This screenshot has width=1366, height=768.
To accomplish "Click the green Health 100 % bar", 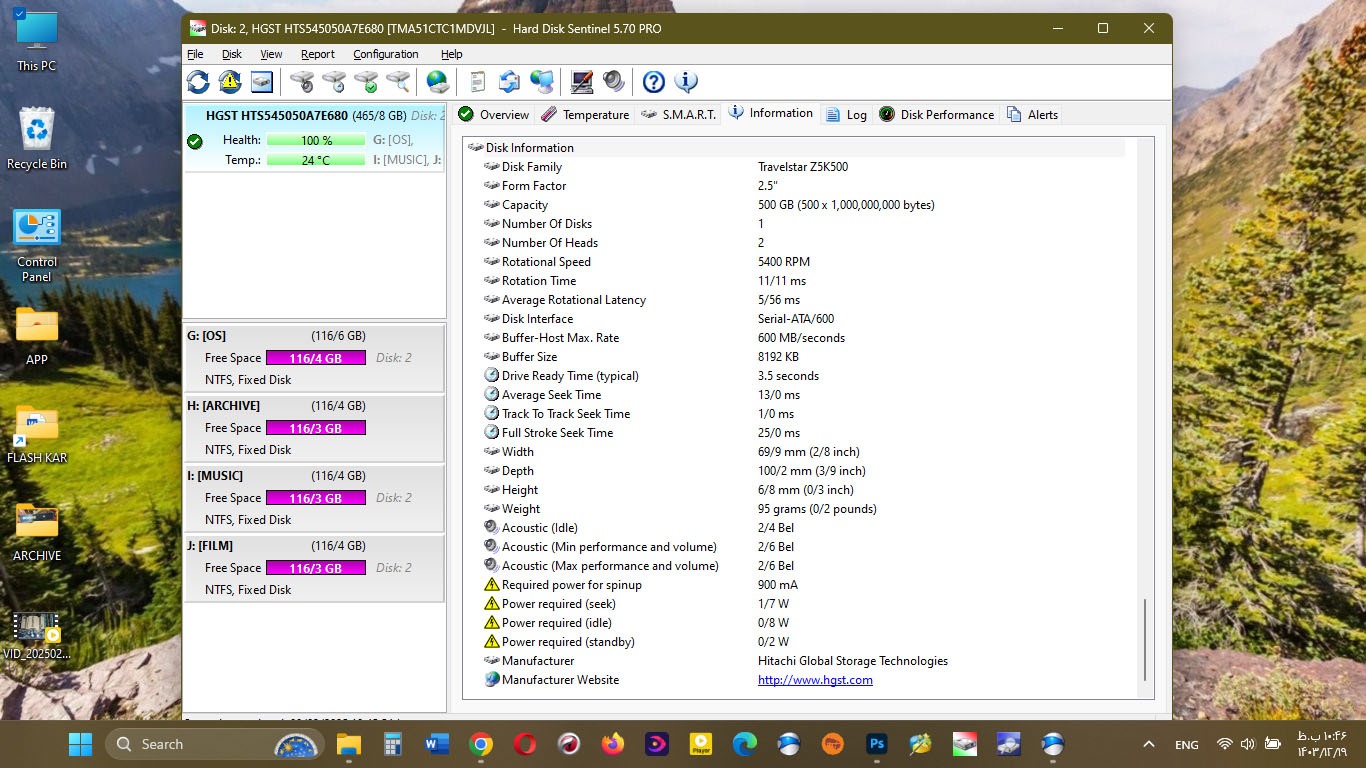I will pos(316,140).
